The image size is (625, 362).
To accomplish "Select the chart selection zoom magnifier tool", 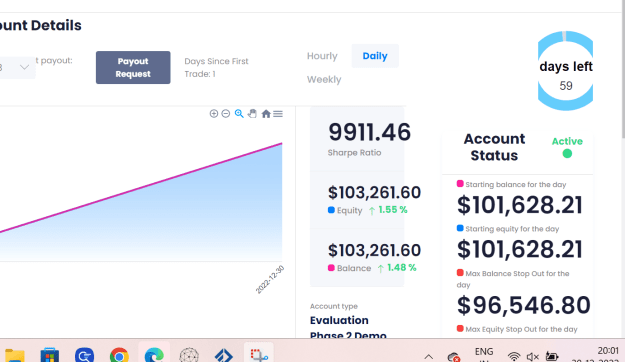I will pyautogui.click(x=239, y=114).
